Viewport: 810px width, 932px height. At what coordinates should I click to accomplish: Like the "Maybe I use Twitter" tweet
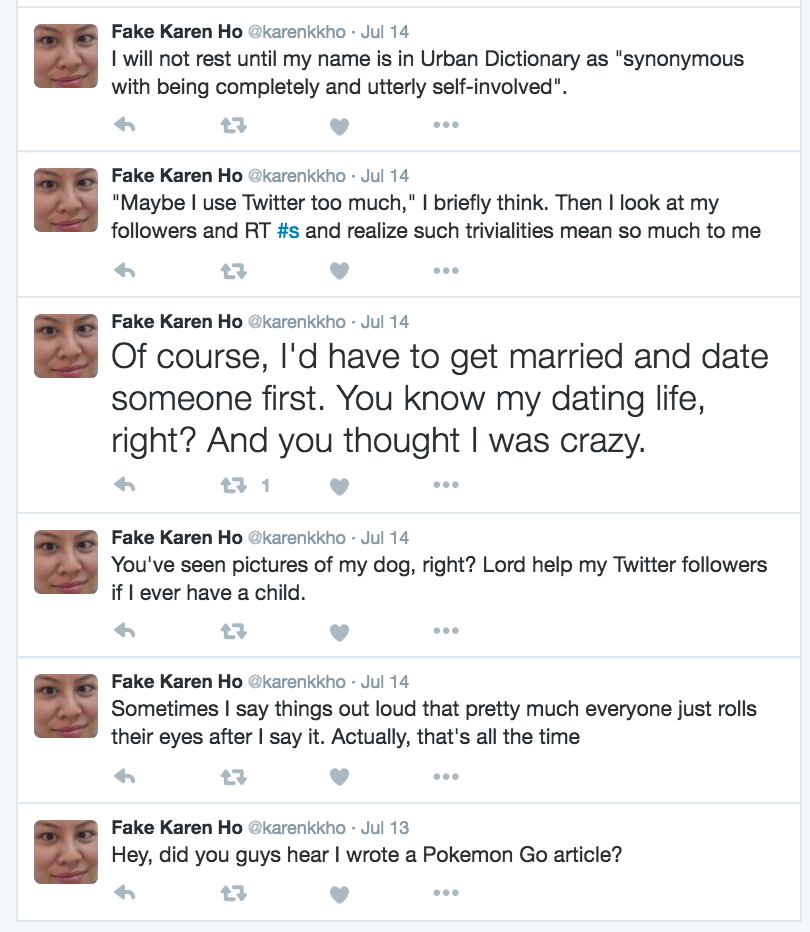(x=340, y=271)
